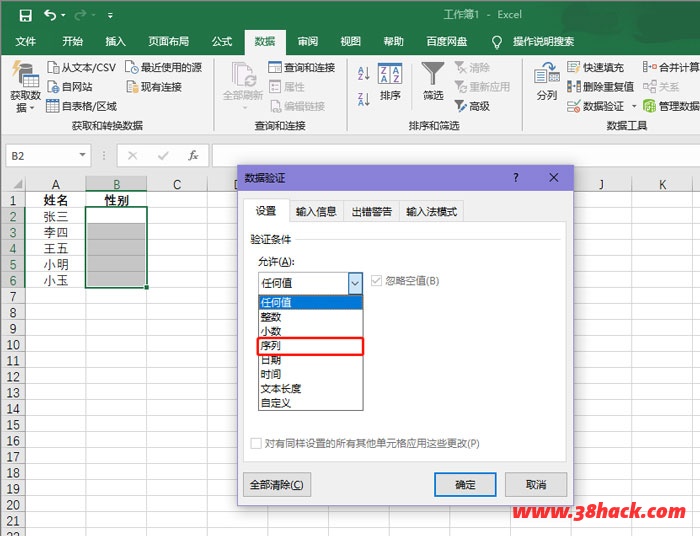Image resolution: width=700 pixels, height=536 pixels.
Task: Select 序列 from the allow list
Action: pyautogui.click(x=310, y=346)
